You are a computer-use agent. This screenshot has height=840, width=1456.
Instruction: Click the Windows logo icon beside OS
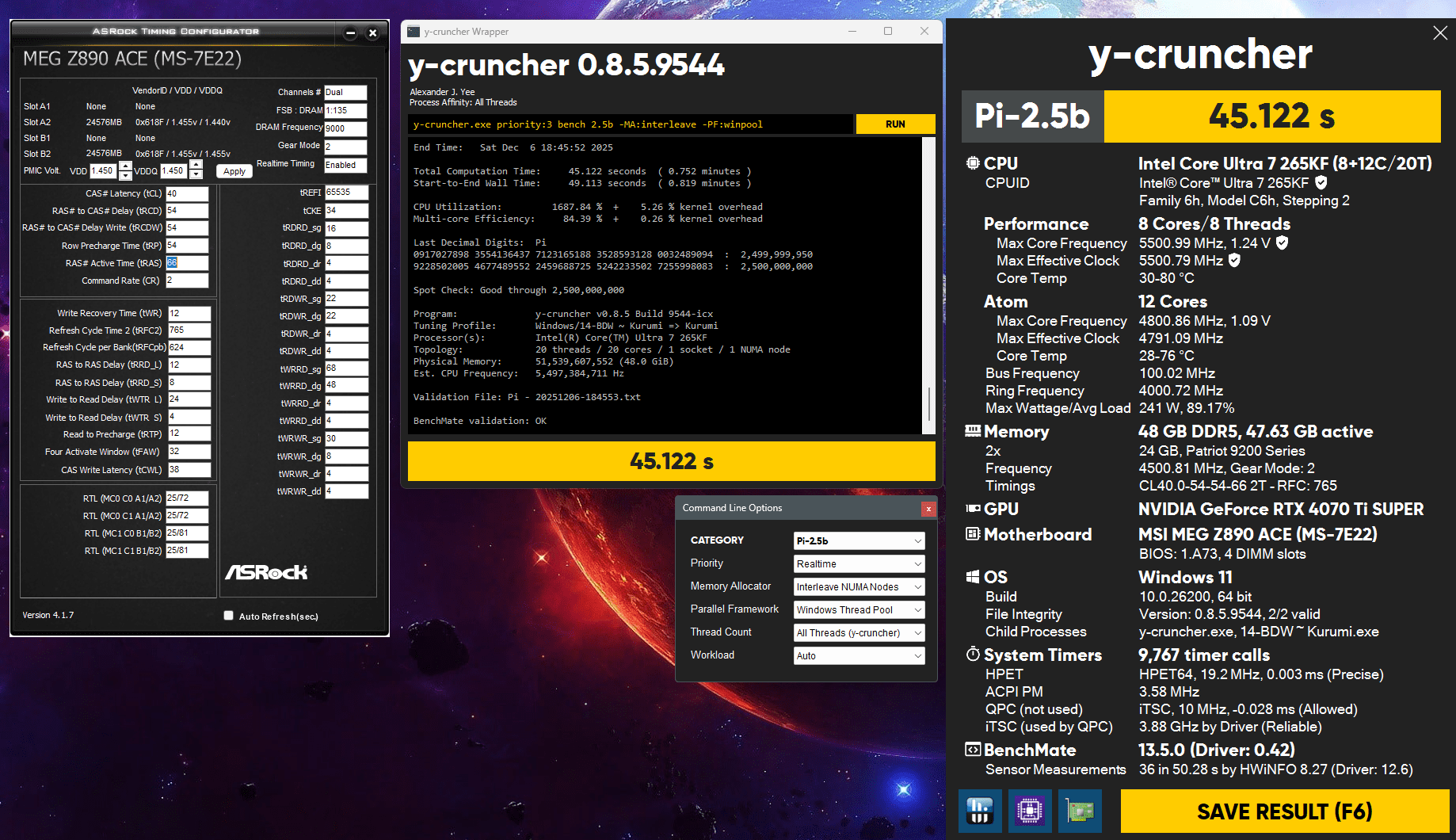973,577
